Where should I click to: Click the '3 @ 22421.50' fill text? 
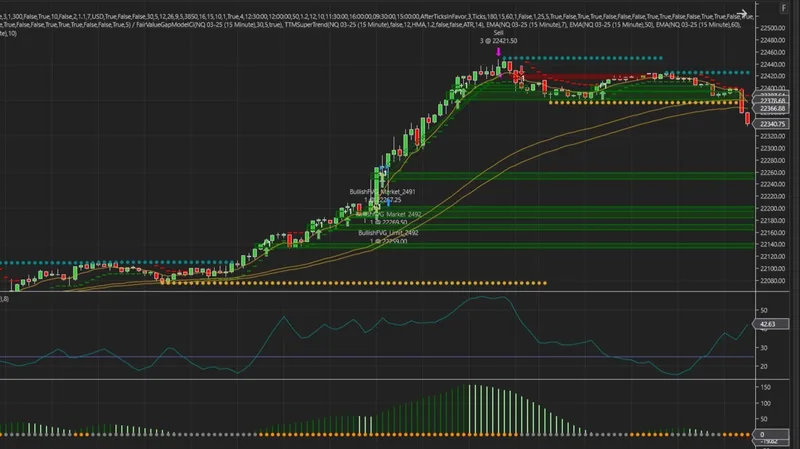(498, 41)
